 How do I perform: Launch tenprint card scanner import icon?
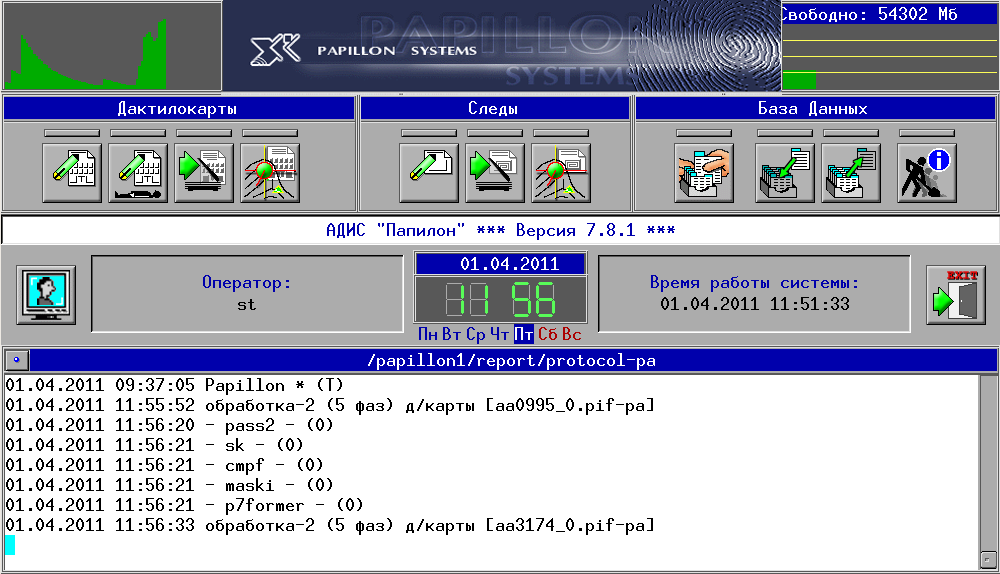pos(204,173)
